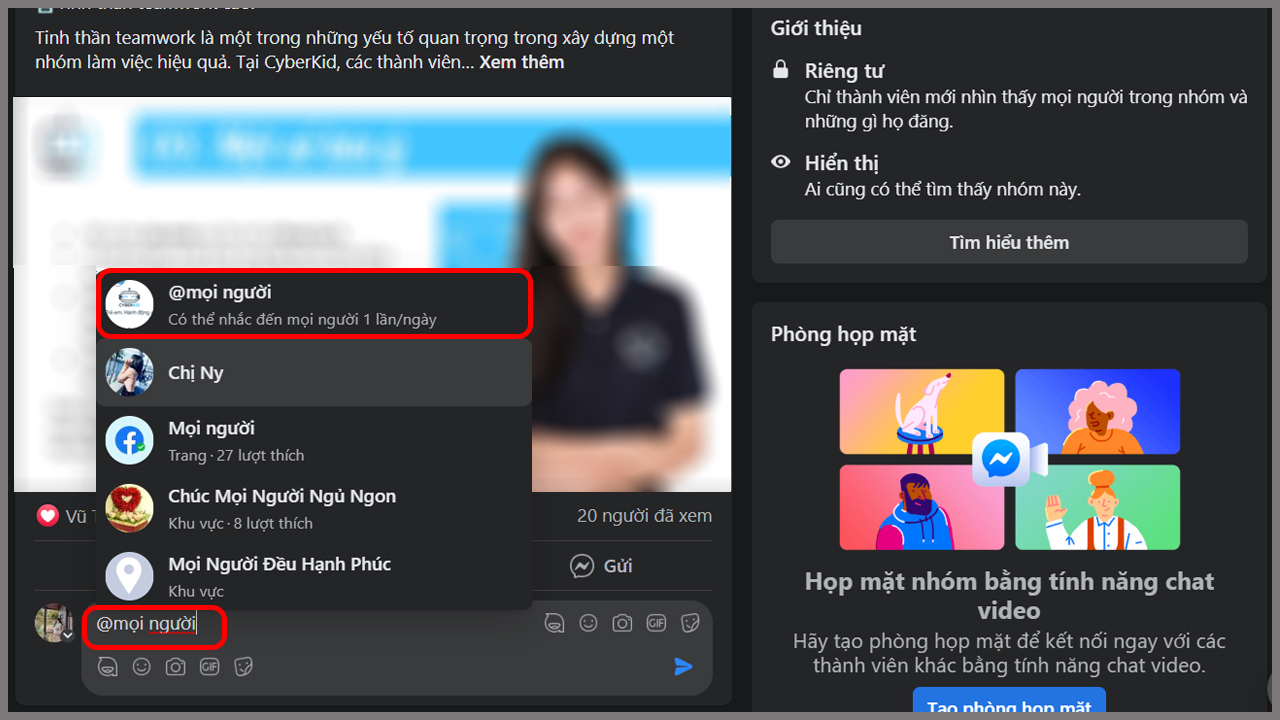The image size is (1280, 720).
Task: Pick the Mọi người page suggestion
Action: coord(314,441)
